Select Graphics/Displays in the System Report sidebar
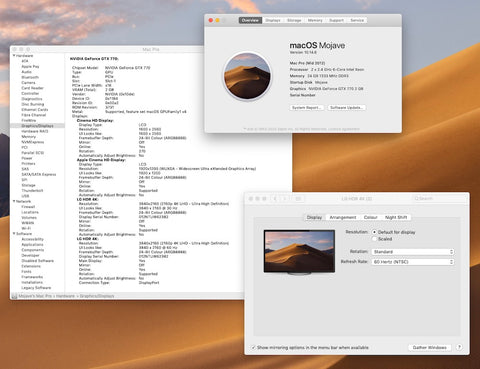 [x=37, y=126]
